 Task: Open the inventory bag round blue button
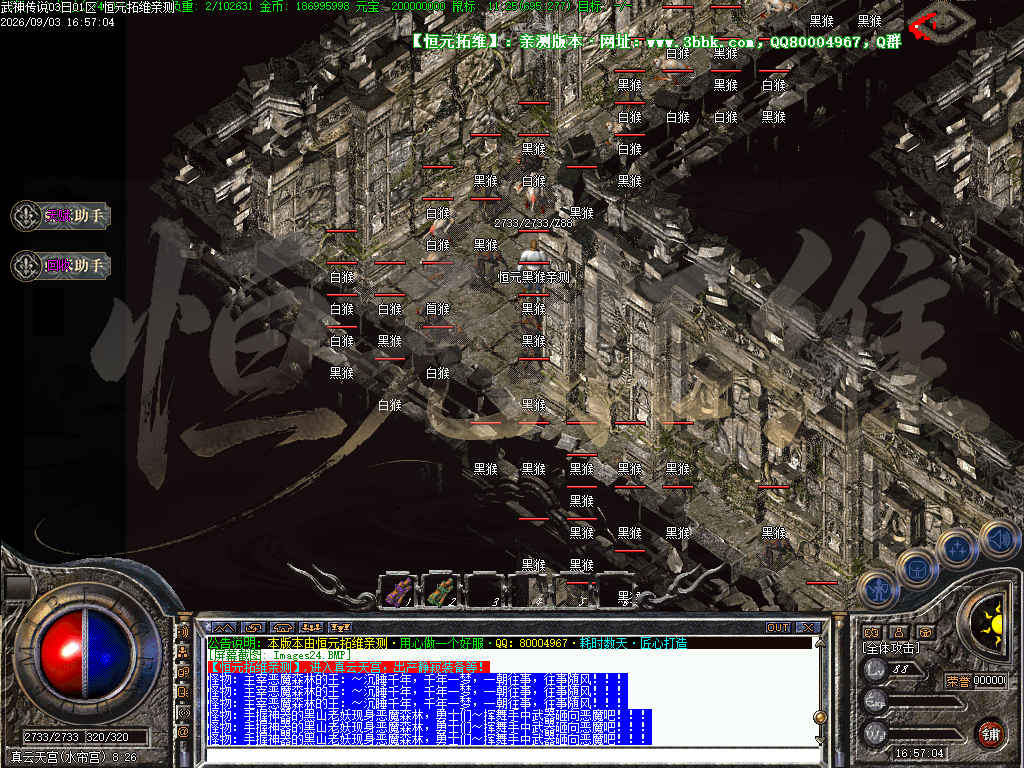918,568
